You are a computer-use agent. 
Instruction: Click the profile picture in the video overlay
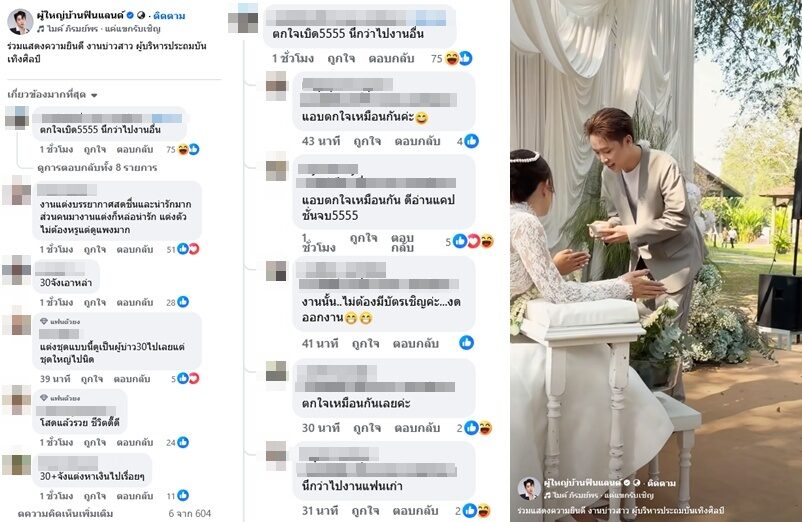pyautogui.click(x=529, y=489)
